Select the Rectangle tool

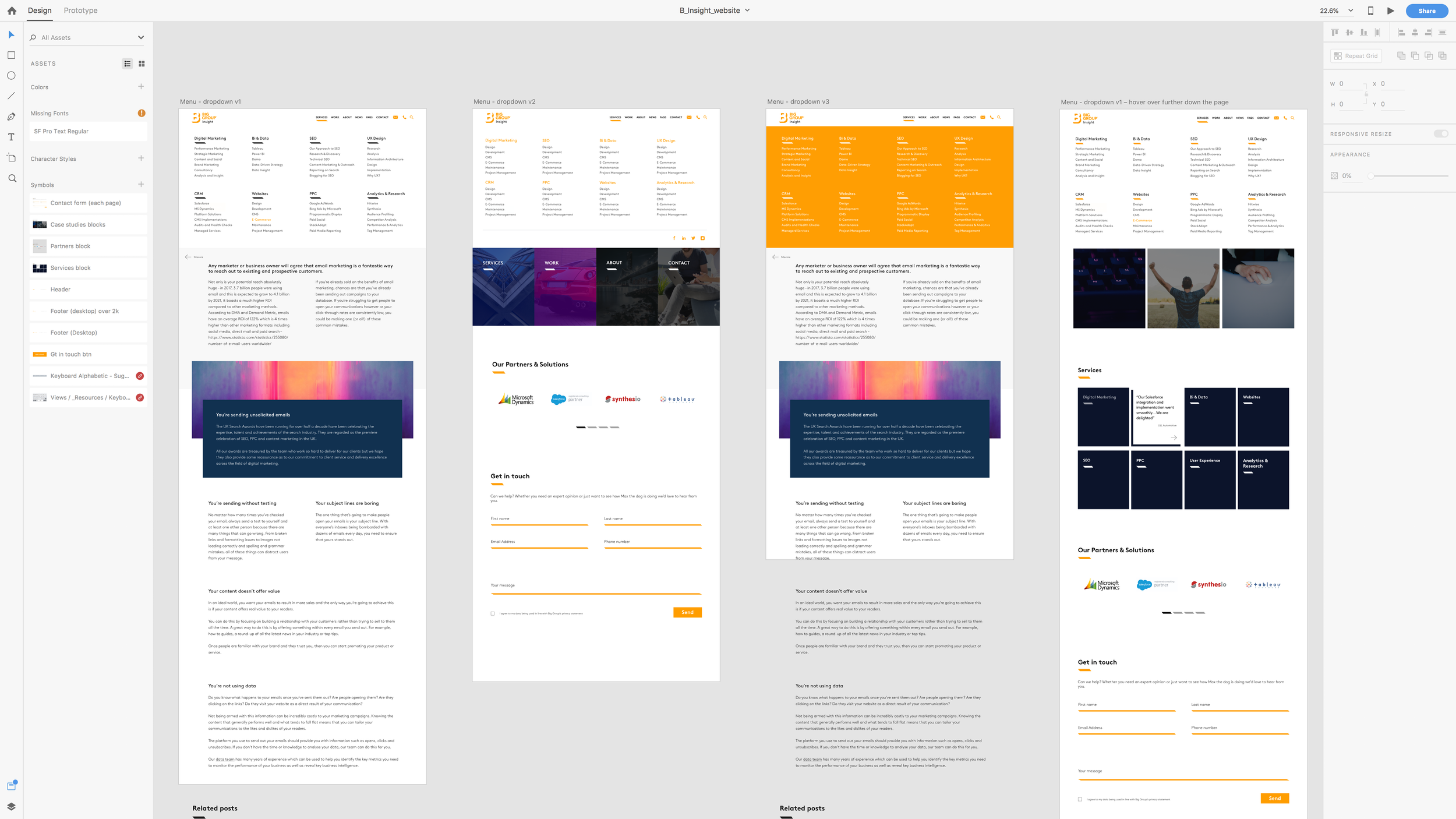[11, 55]
